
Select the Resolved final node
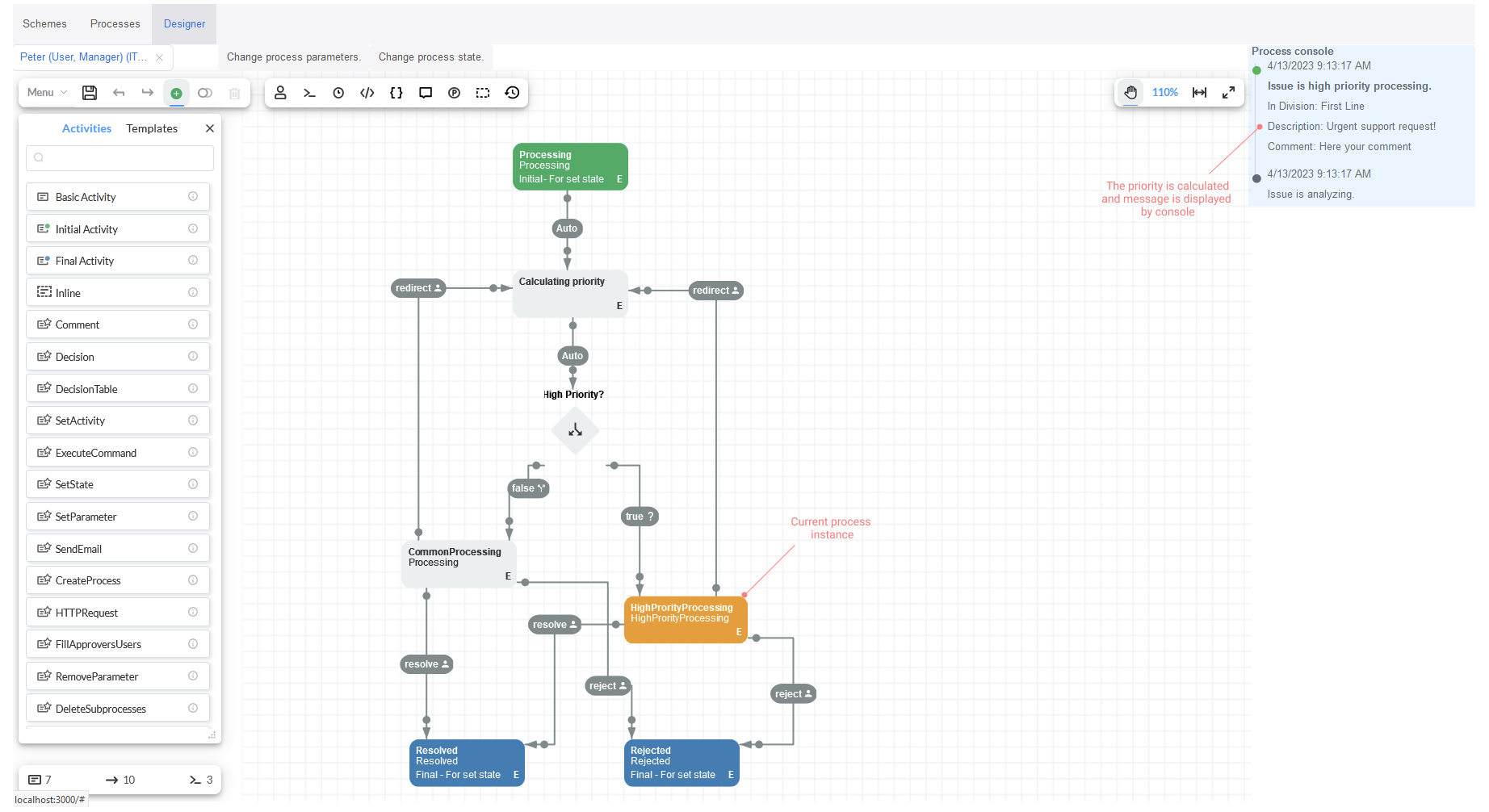pyautogui.click(x=467, y=763)
